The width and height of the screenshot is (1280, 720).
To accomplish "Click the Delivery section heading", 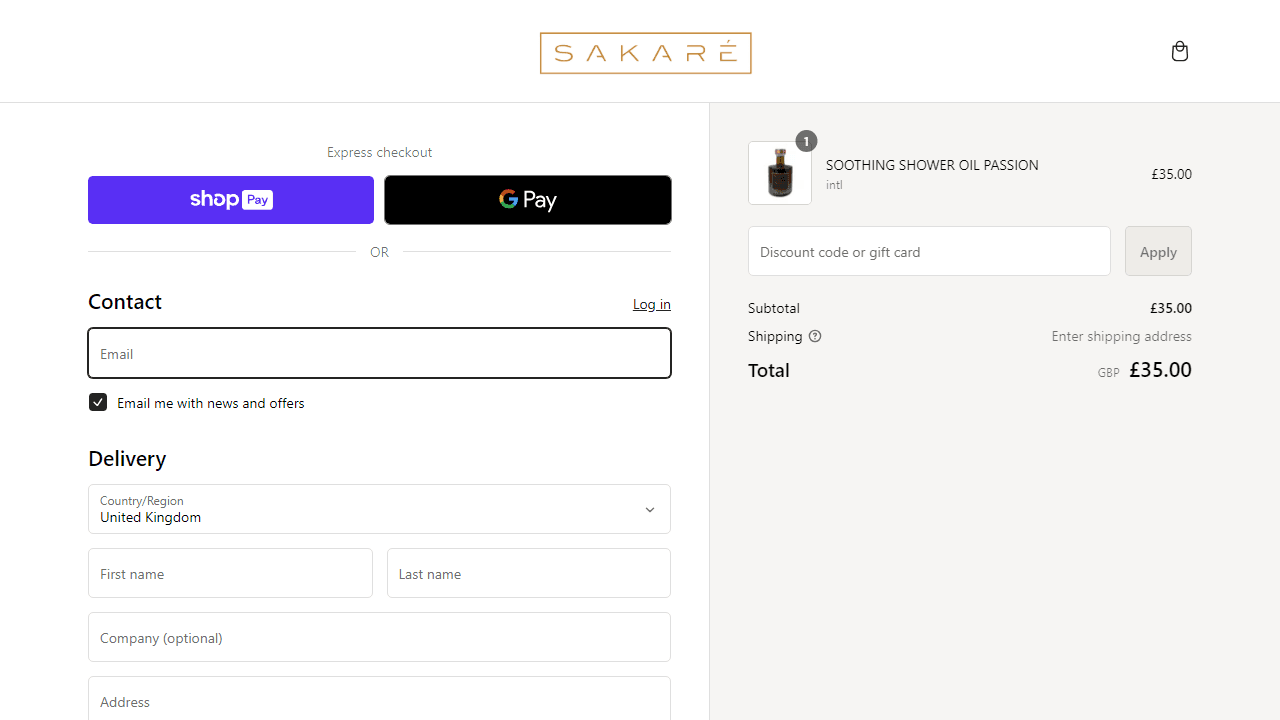I will click(127, 459).
